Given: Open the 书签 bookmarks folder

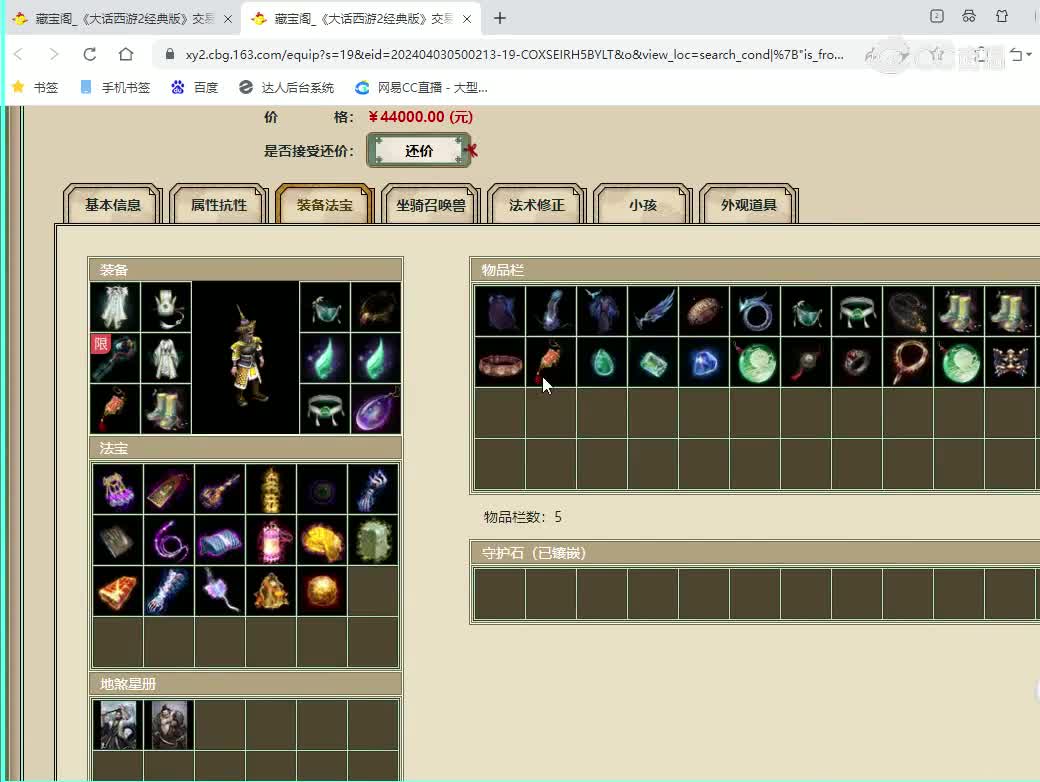Looking at the screenshot, I should 36,88.
